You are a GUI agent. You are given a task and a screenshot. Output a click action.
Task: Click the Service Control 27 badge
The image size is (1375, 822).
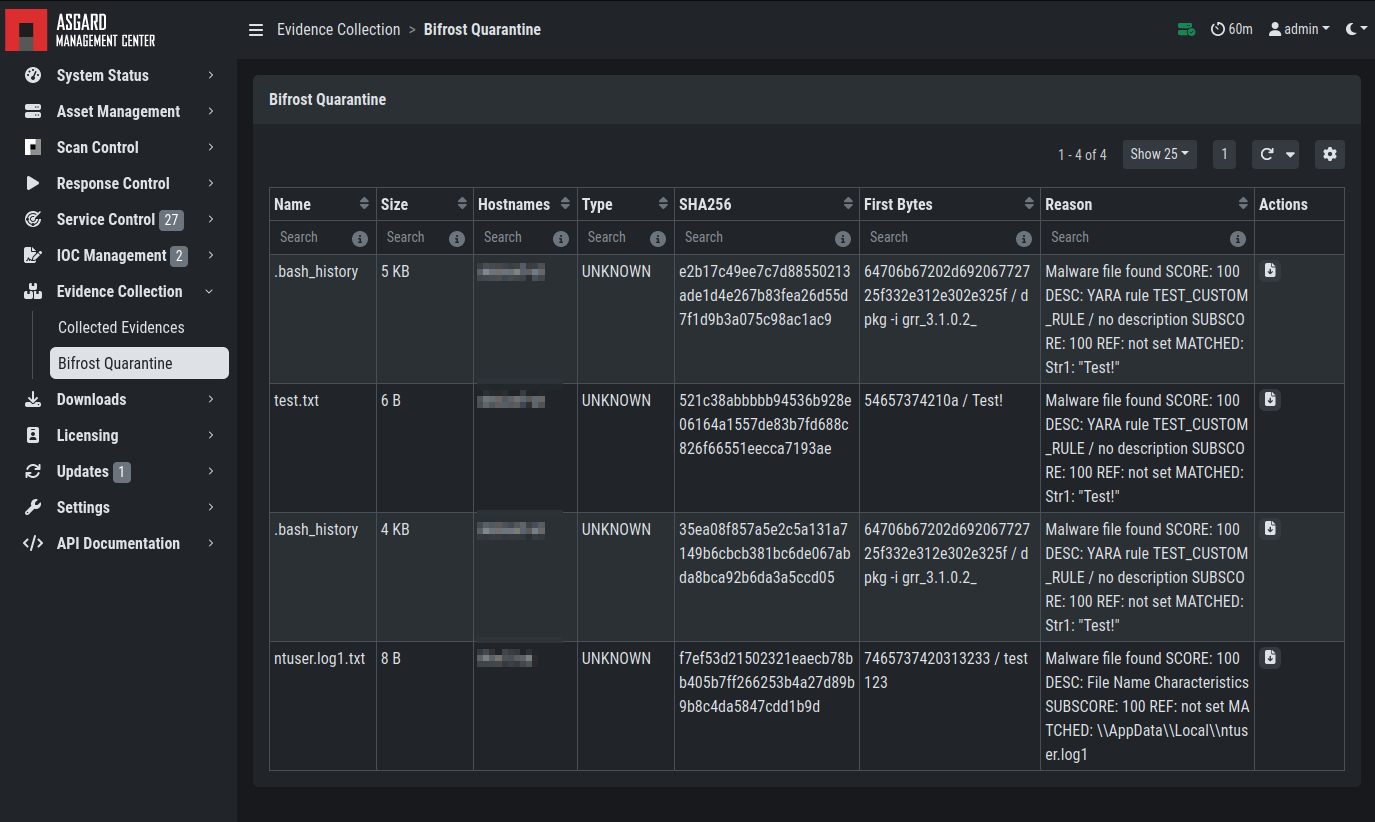[x=172, y=220]
